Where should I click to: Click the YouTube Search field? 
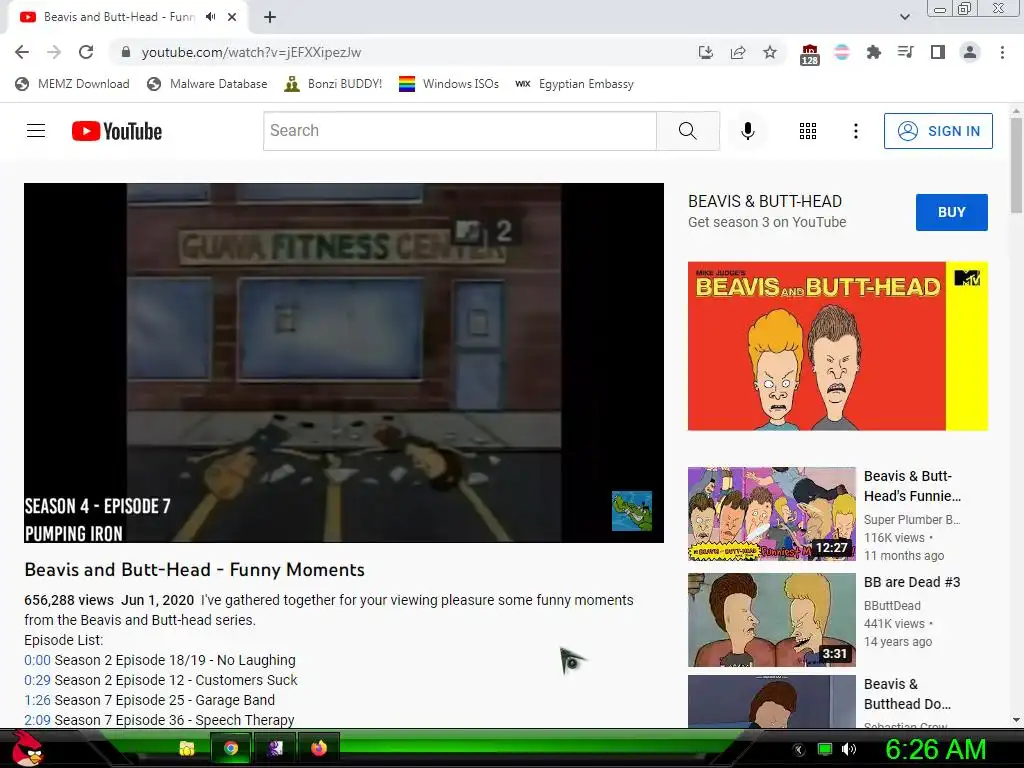pyautogui.click(x=460, y=131)
